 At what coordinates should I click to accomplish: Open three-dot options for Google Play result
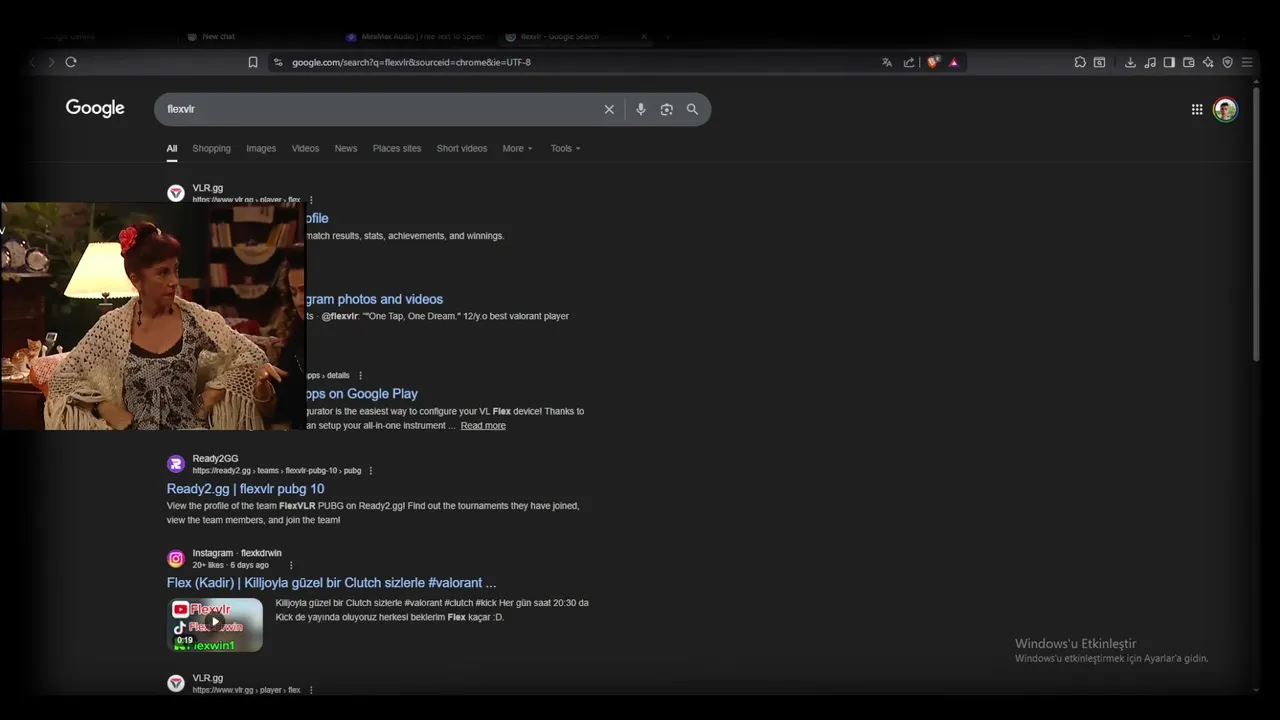coord(360,376)
